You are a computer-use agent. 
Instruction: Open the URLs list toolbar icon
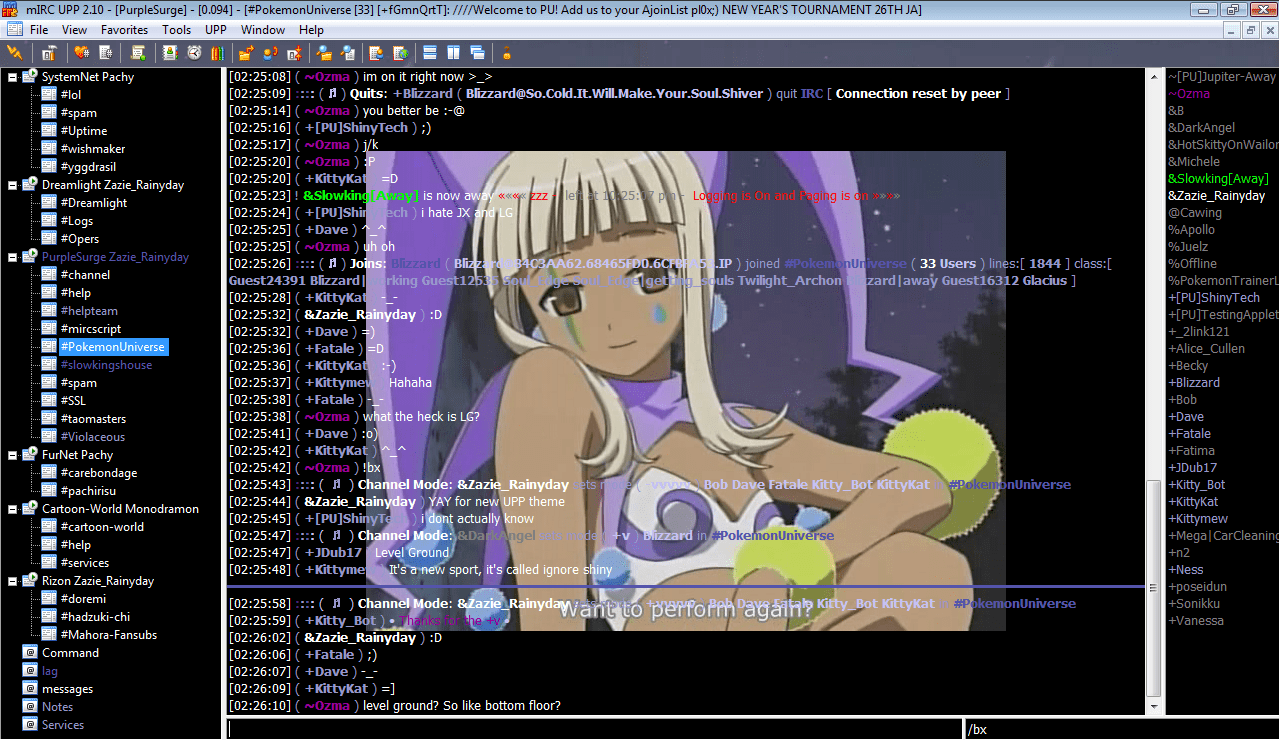click(x=401, y=52)
